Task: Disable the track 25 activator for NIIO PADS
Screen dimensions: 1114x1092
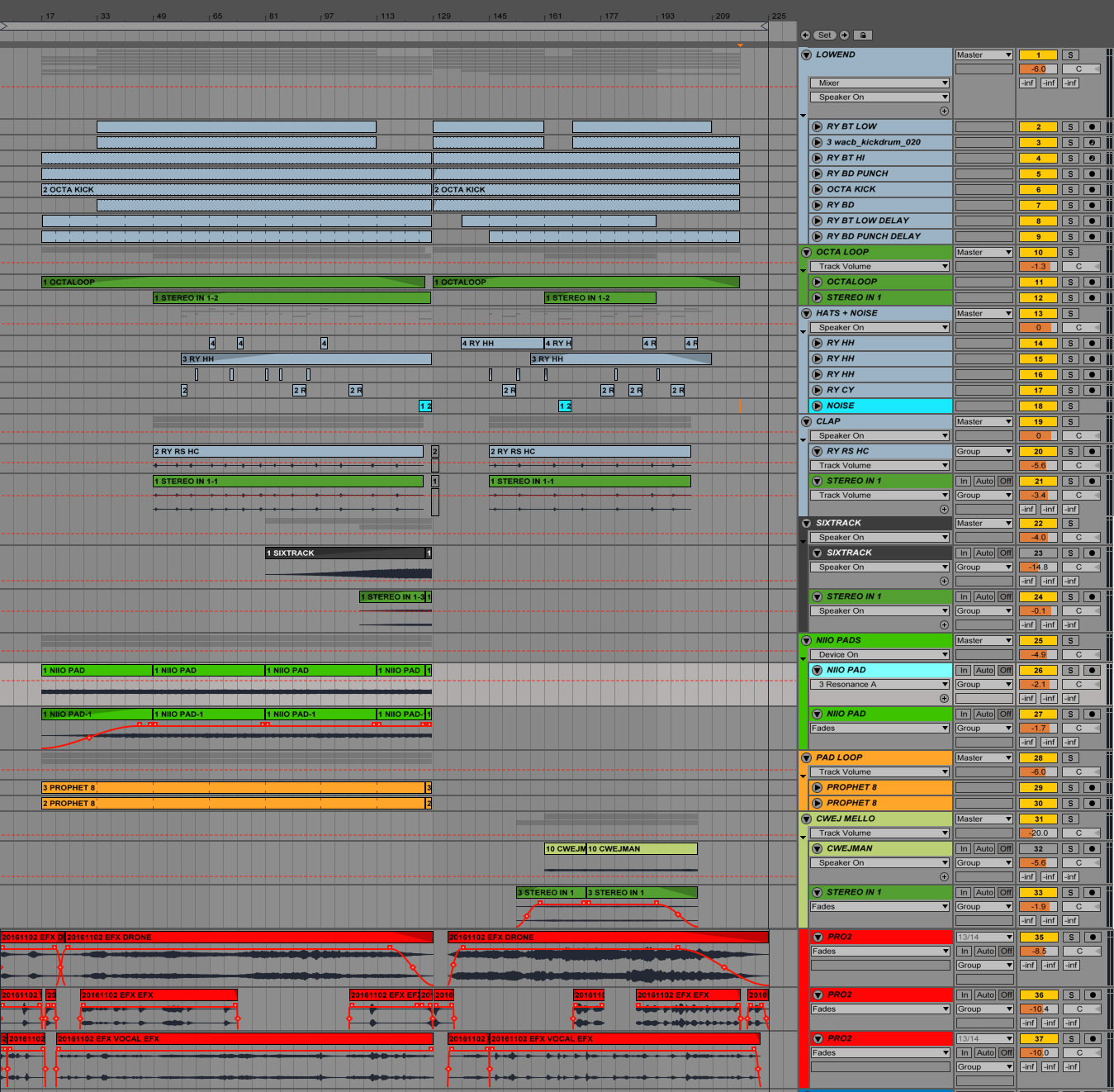Action: tap(1038, 641)
